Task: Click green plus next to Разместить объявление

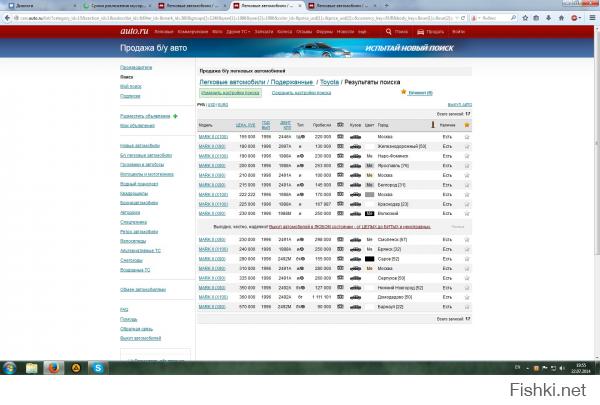Action: (x=175, y=116)
